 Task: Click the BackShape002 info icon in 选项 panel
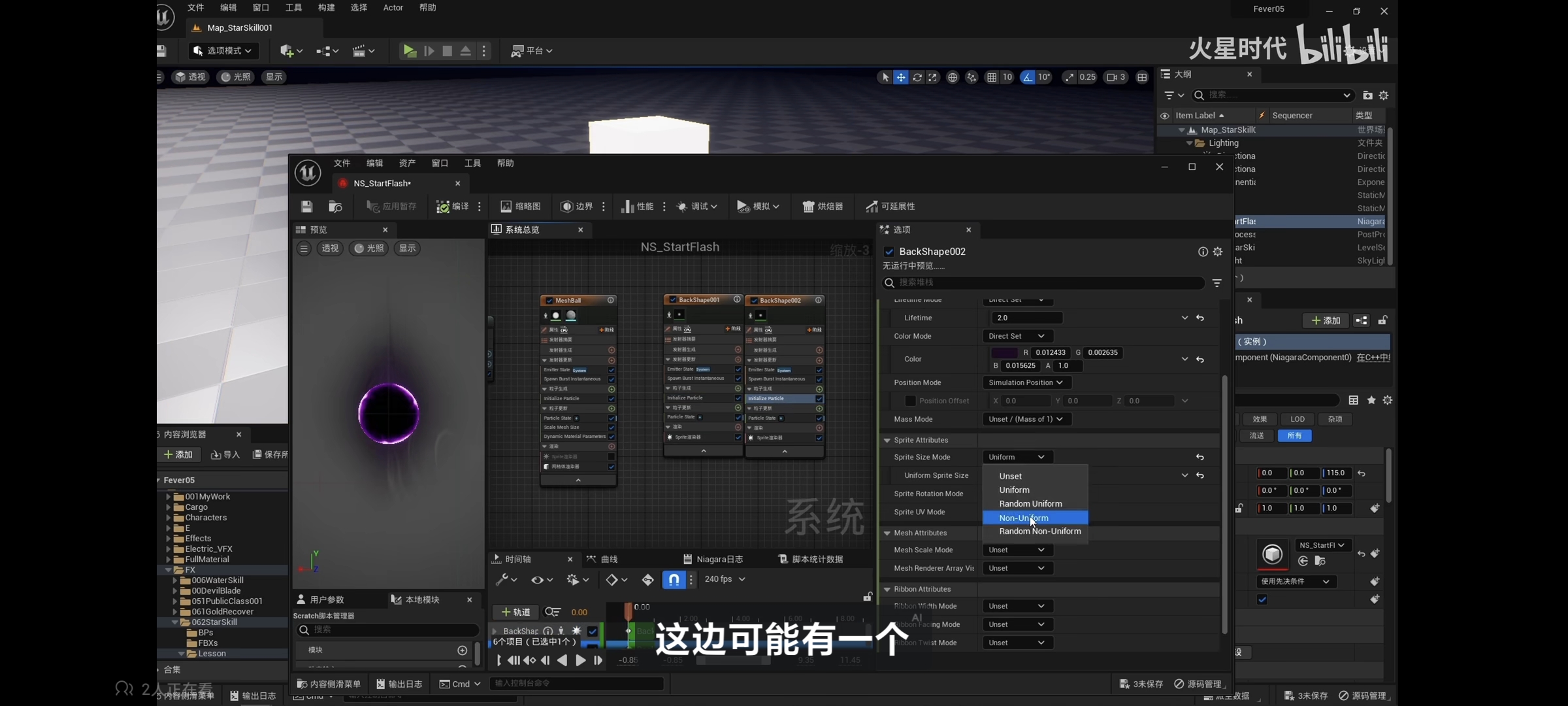[x=1203, y=252]
